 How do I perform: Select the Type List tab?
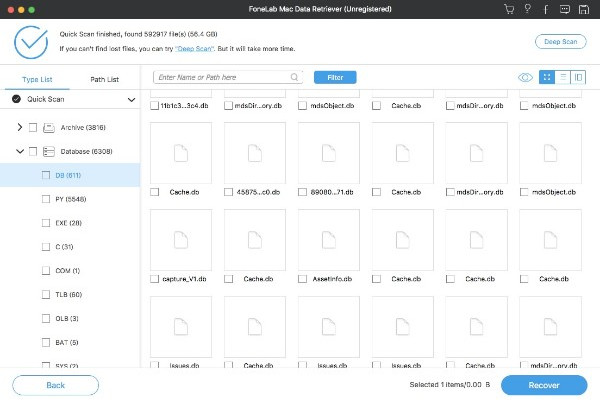coord(38,78)
